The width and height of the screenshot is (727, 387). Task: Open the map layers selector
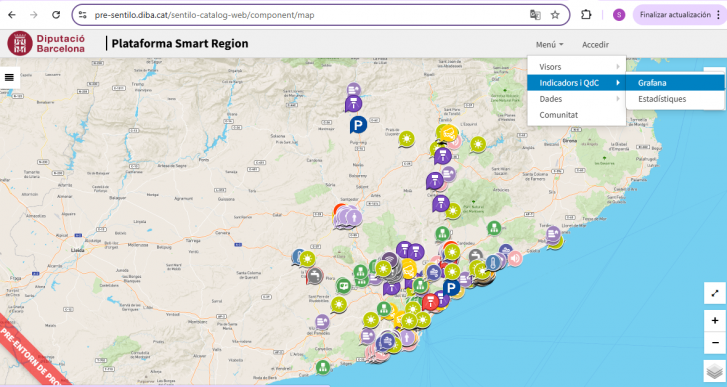pos(714,371)
